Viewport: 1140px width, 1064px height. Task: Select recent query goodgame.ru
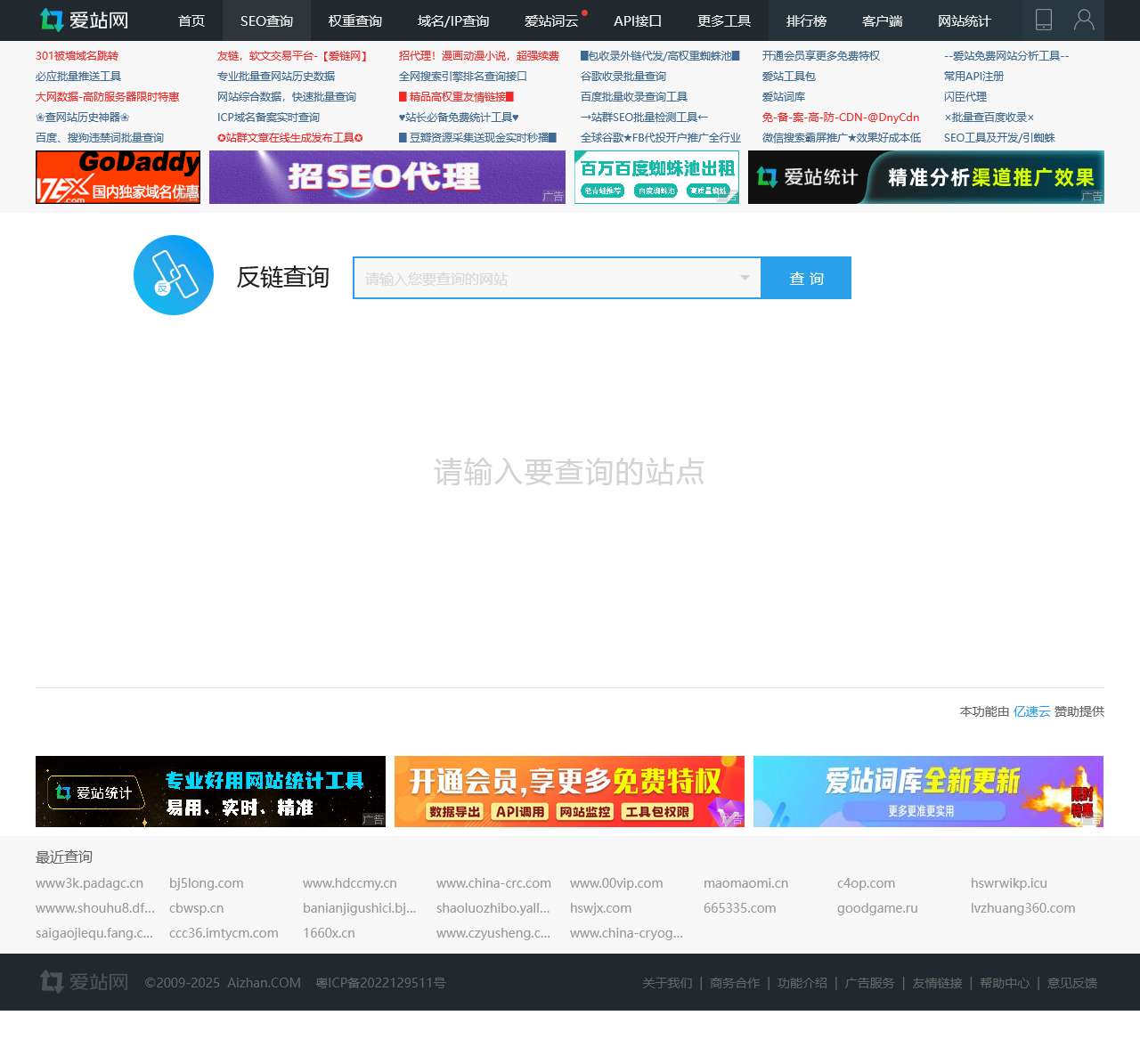pyautogui.click(x=877, y=908)
